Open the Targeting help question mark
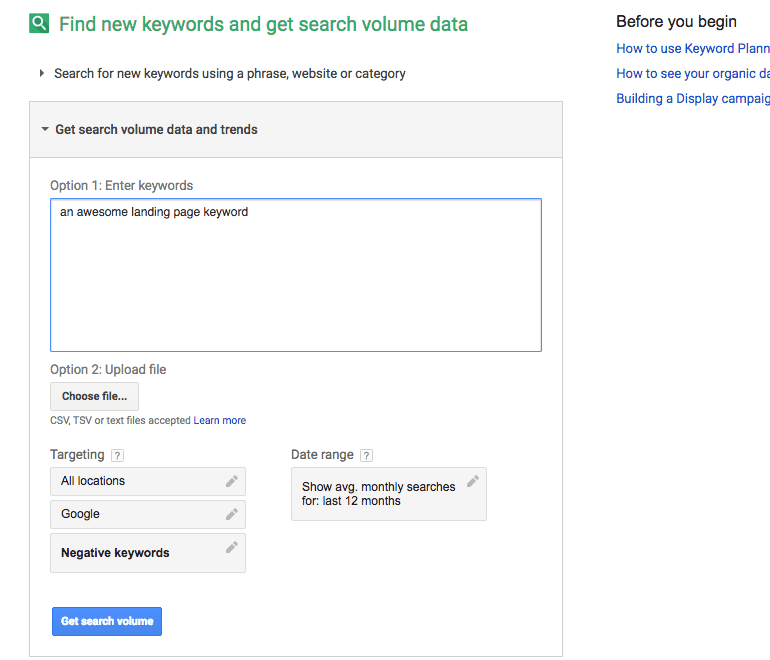Viewport: 770px width, 660px height. (118, 455)
